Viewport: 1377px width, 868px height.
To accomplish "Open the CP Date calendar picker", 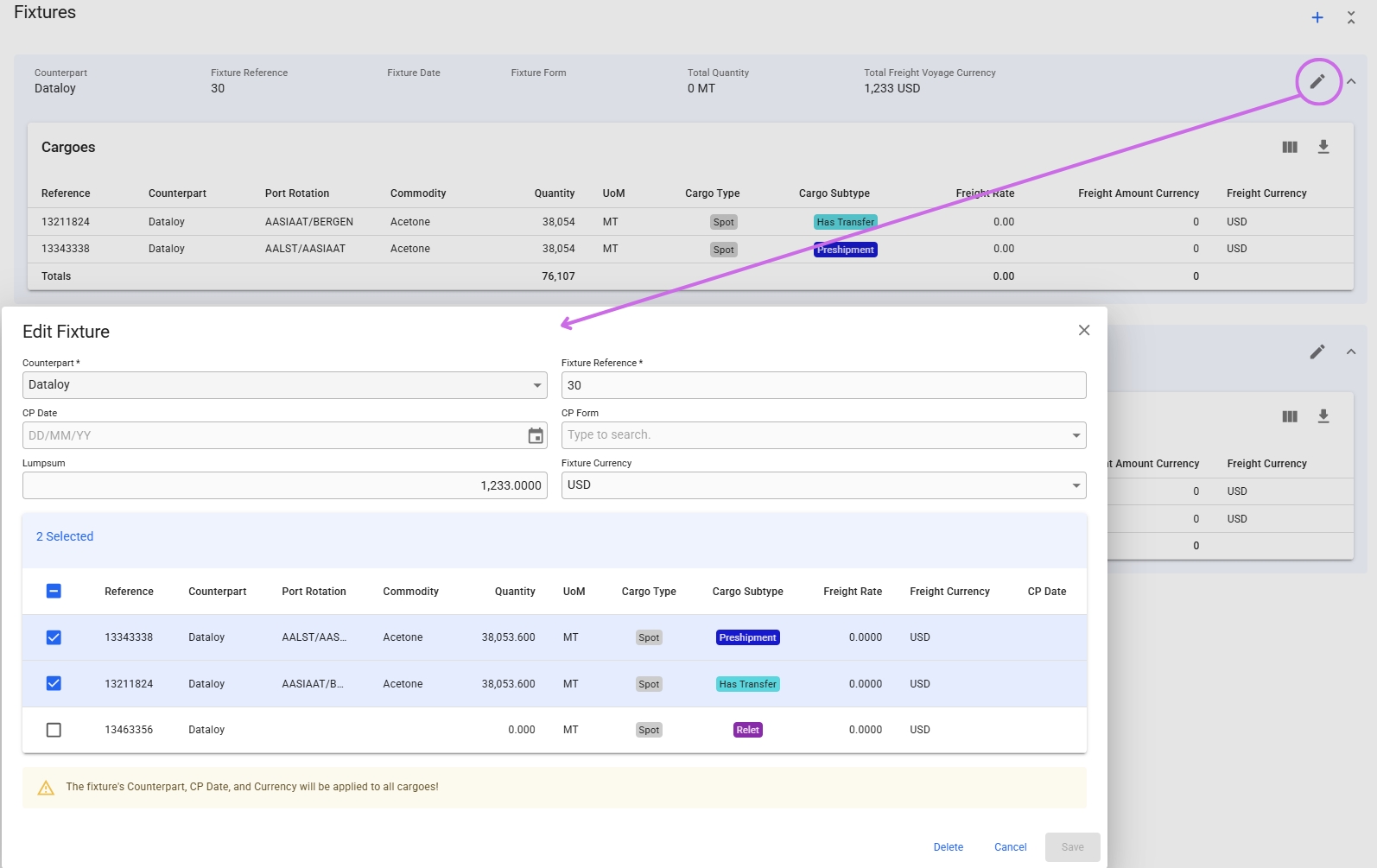I will [536, 435].
